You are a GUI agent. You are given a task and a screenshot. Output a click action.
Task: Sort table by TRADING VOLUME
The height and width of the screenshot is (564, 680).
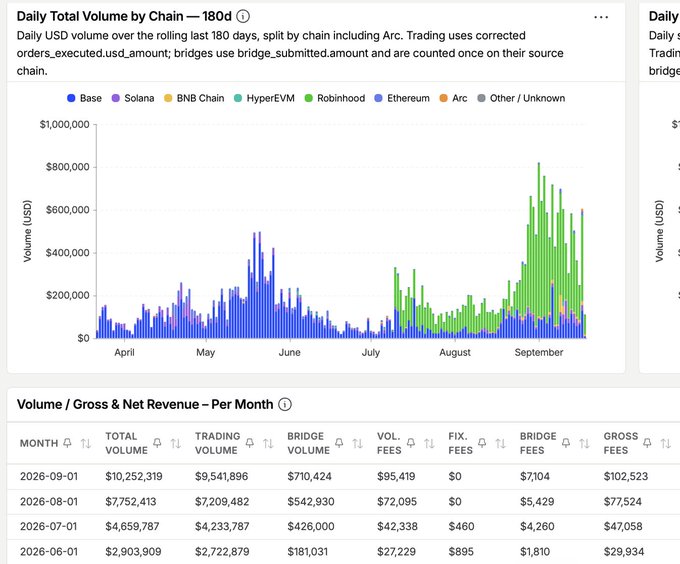[x=268, y=443]
